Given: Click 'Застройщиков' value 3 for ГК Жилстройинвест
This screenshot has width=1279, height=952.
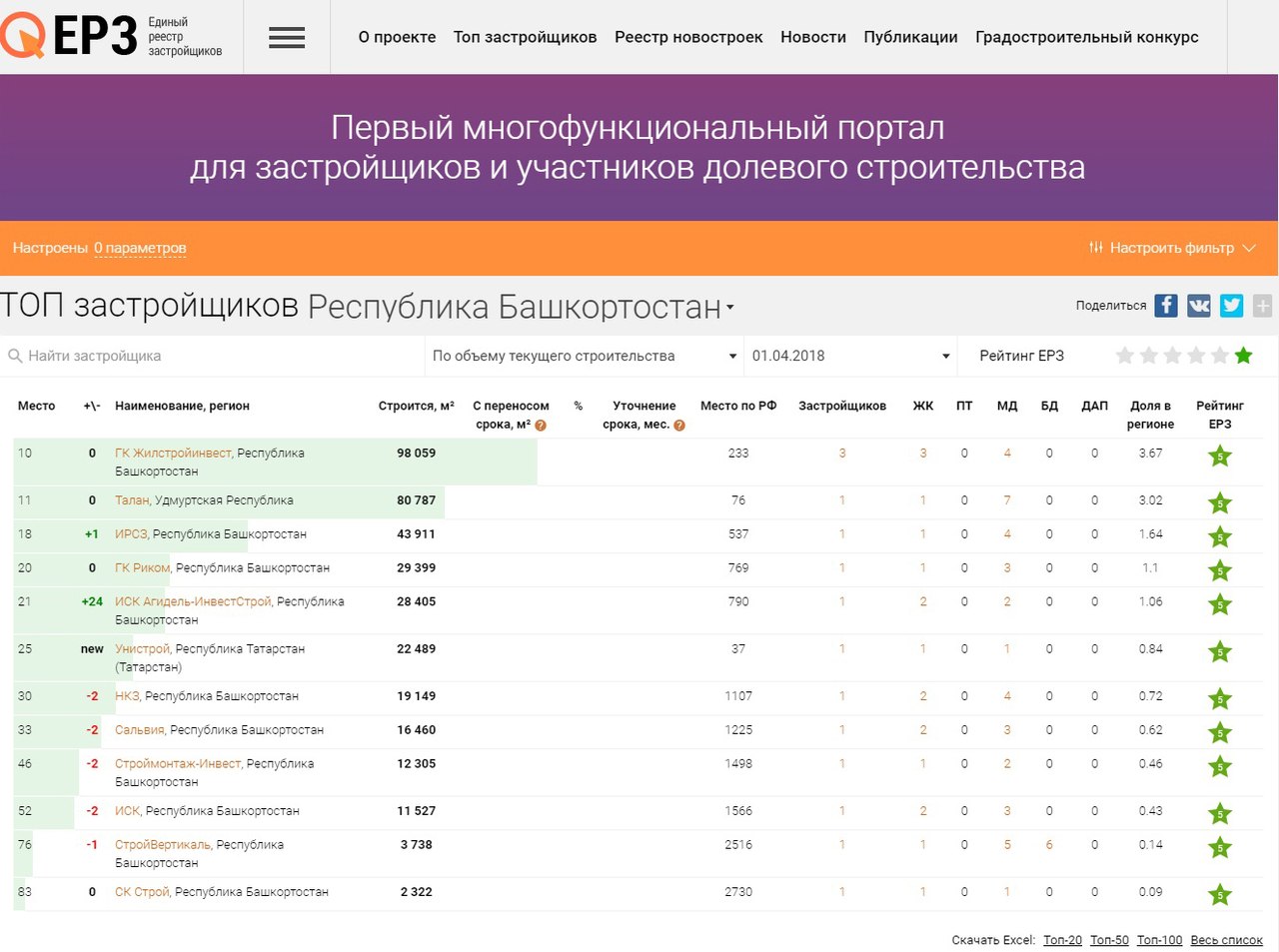Looking at the screenshot, I should [x=842, y=454].
